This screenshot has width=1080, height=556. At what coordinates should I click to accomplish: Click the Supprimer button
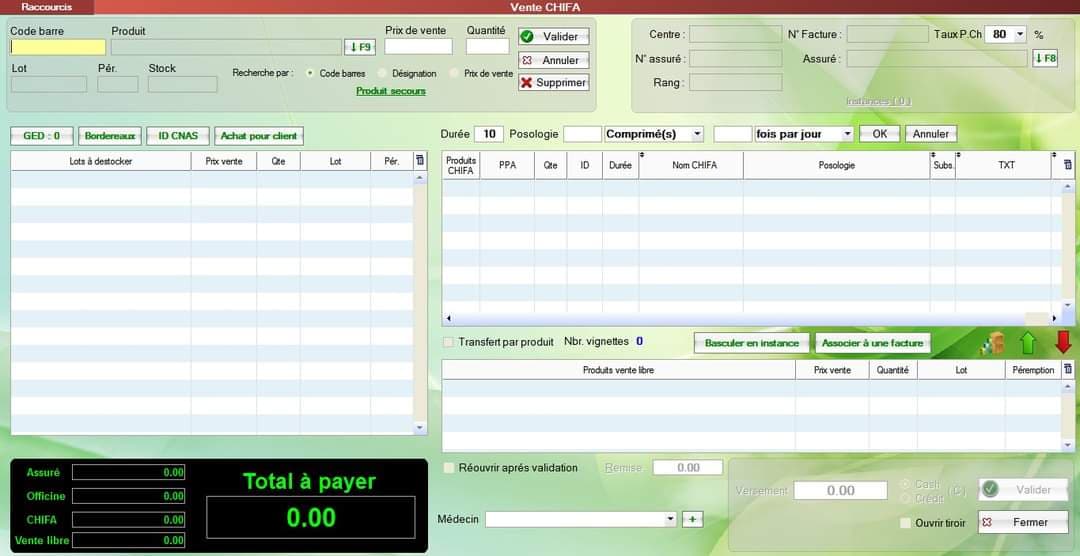pos(554,83)
